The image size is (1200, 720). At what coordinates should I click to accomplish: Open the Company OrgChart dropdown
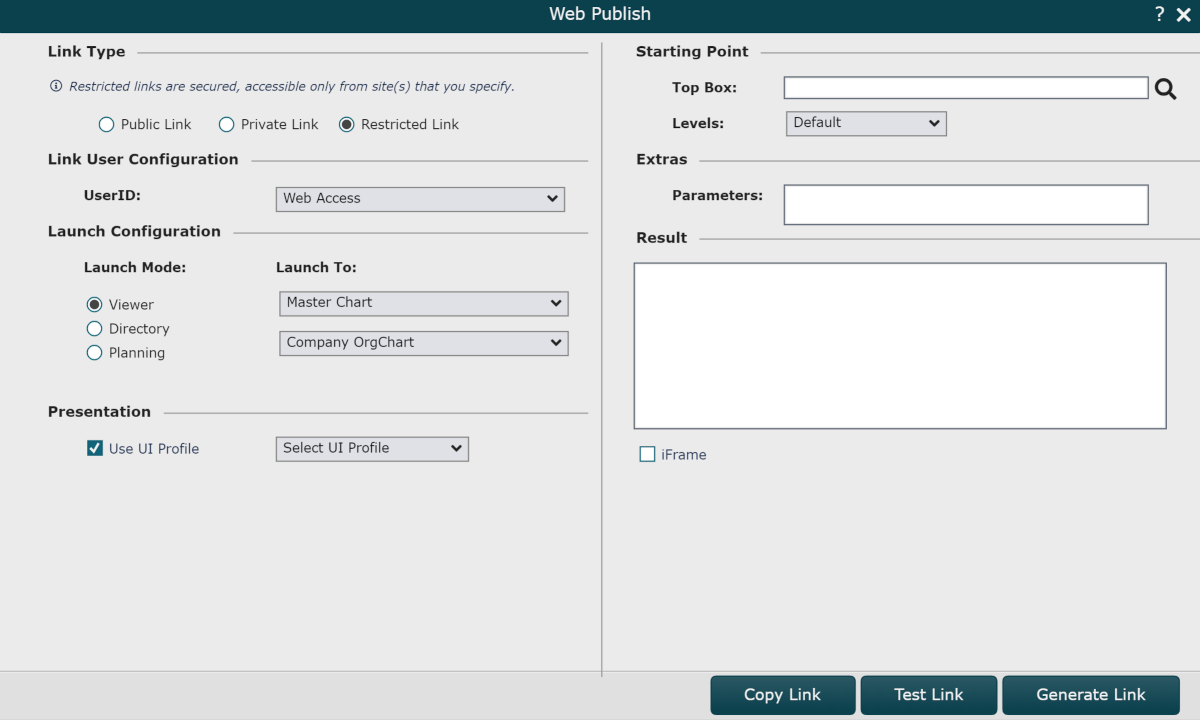point(423,343)
